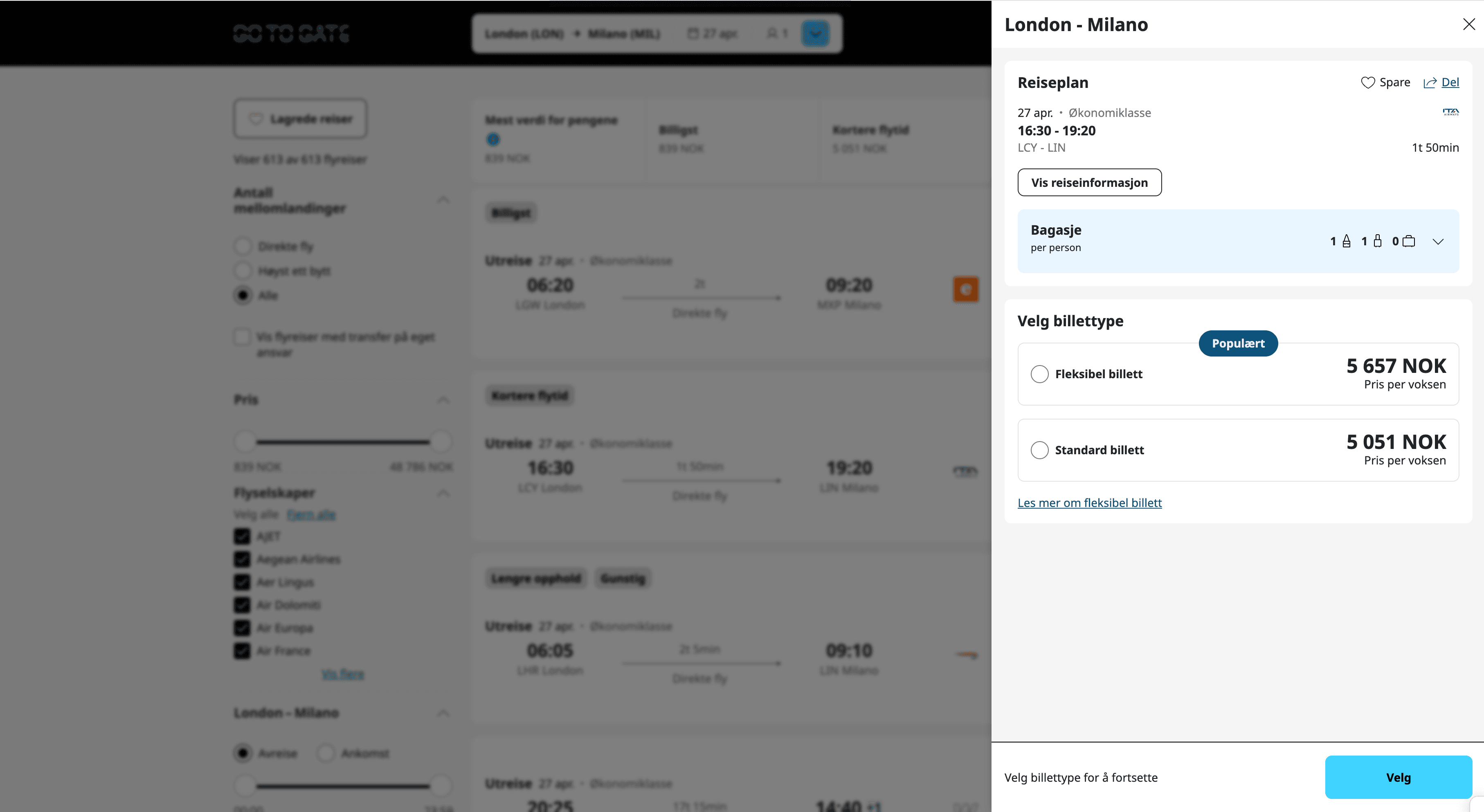1484x812 pixels.
Task: Click the checked suitcase baggage icon
Action: (x=1409, y=241)
